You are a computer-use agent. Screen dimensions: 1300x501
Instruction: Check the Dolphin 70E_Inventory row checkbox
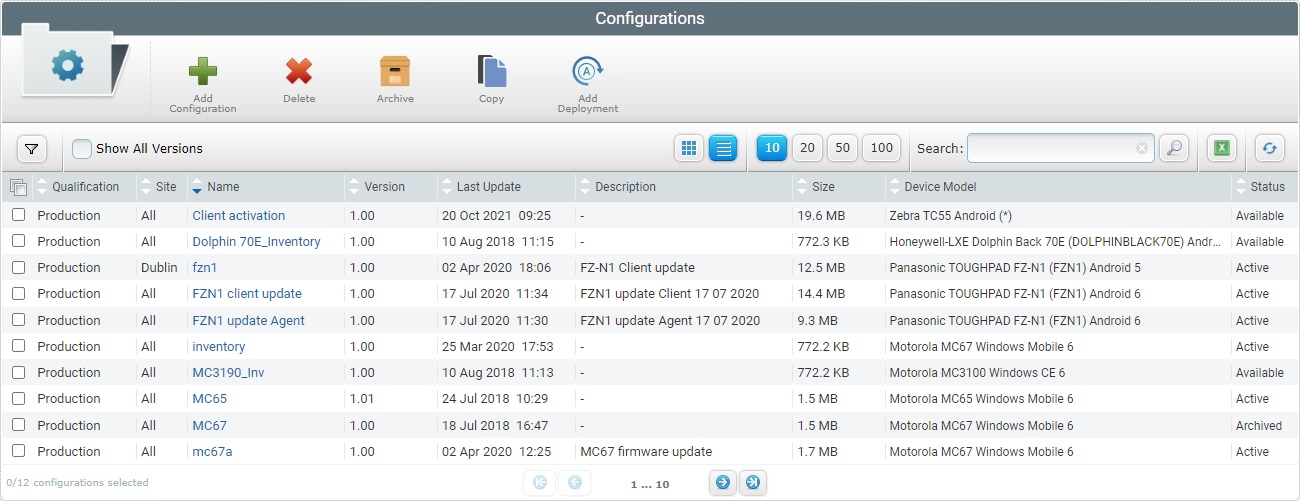18,241
